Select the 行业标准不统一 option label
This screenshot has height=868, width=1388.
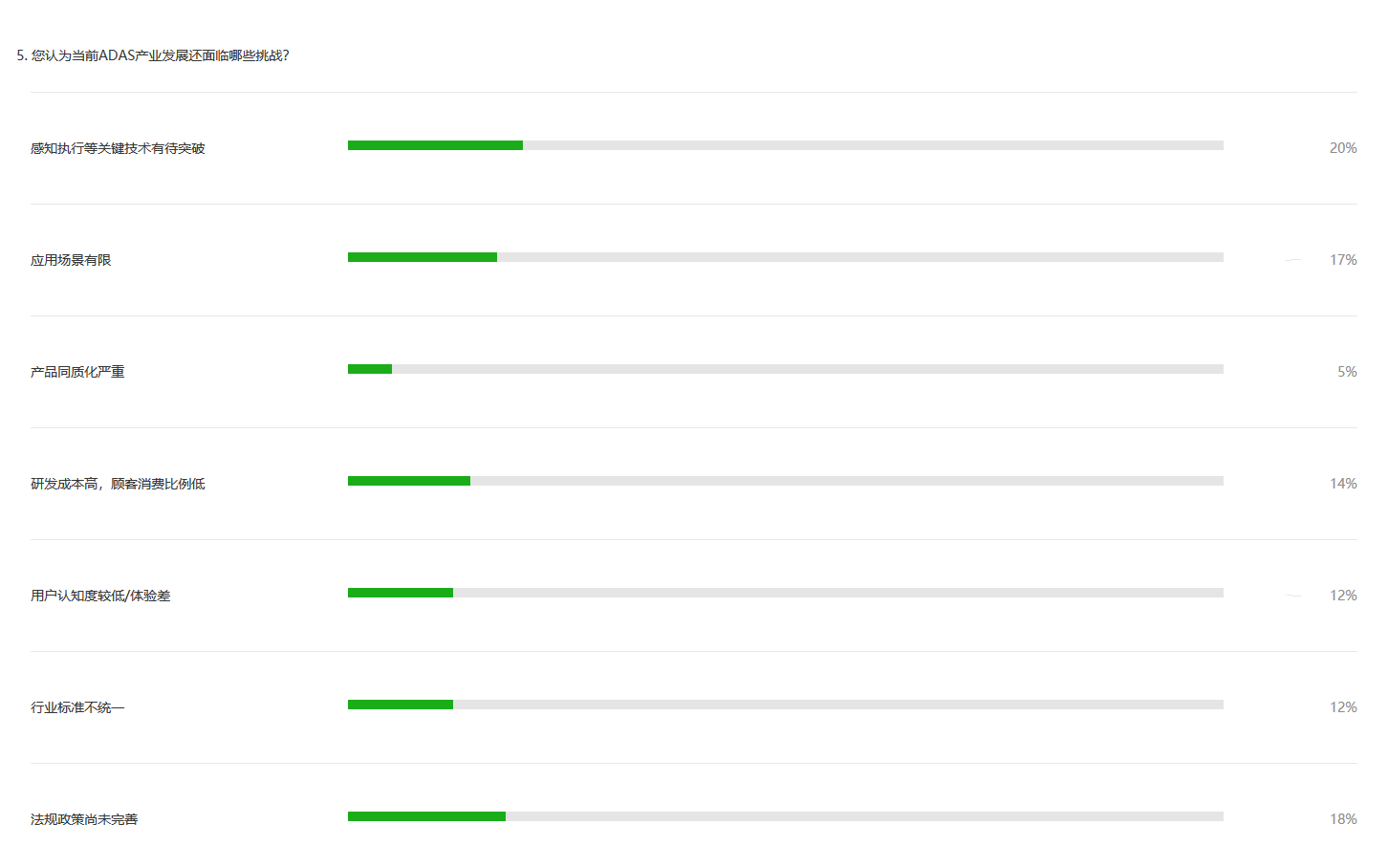77,707
